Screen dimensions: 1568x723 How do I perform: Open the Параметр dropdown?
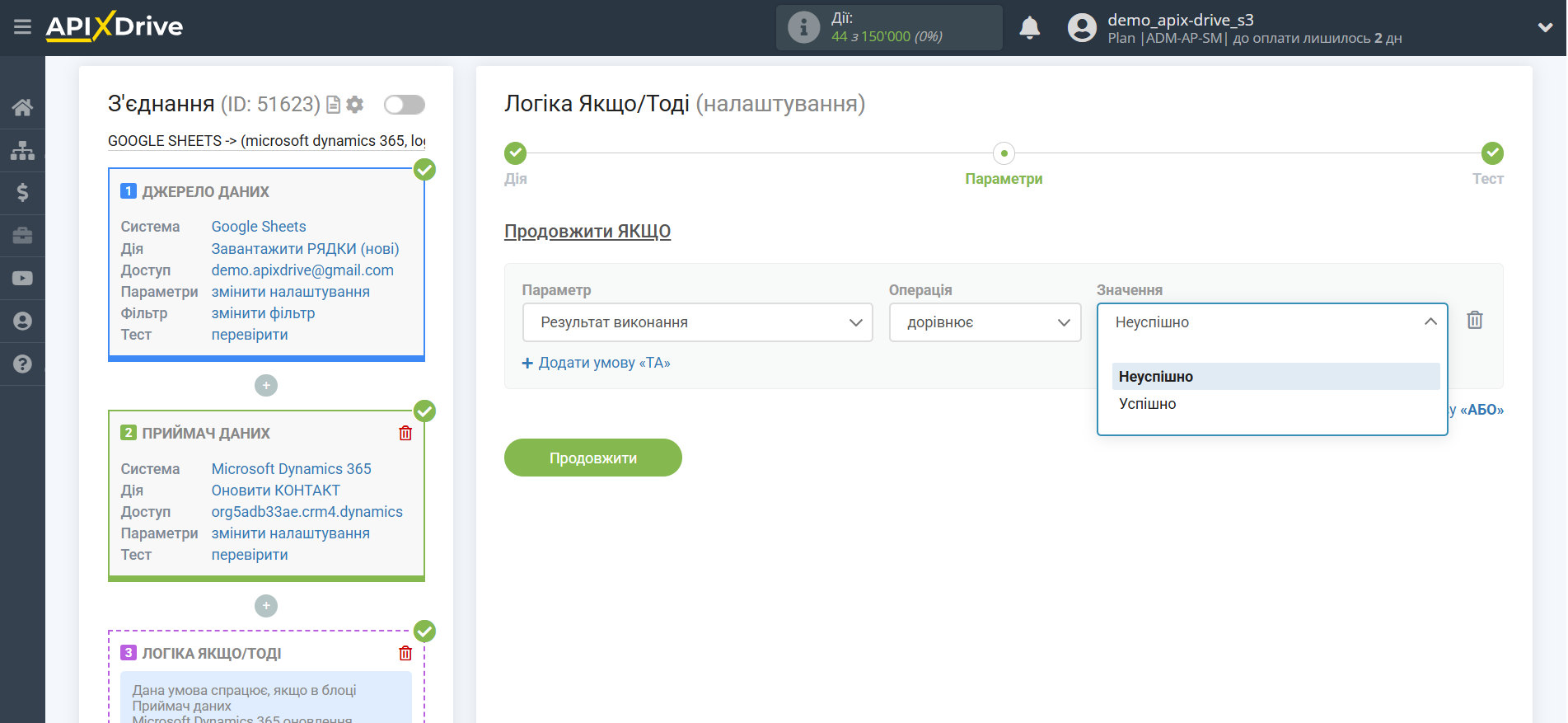pos(697,322)
